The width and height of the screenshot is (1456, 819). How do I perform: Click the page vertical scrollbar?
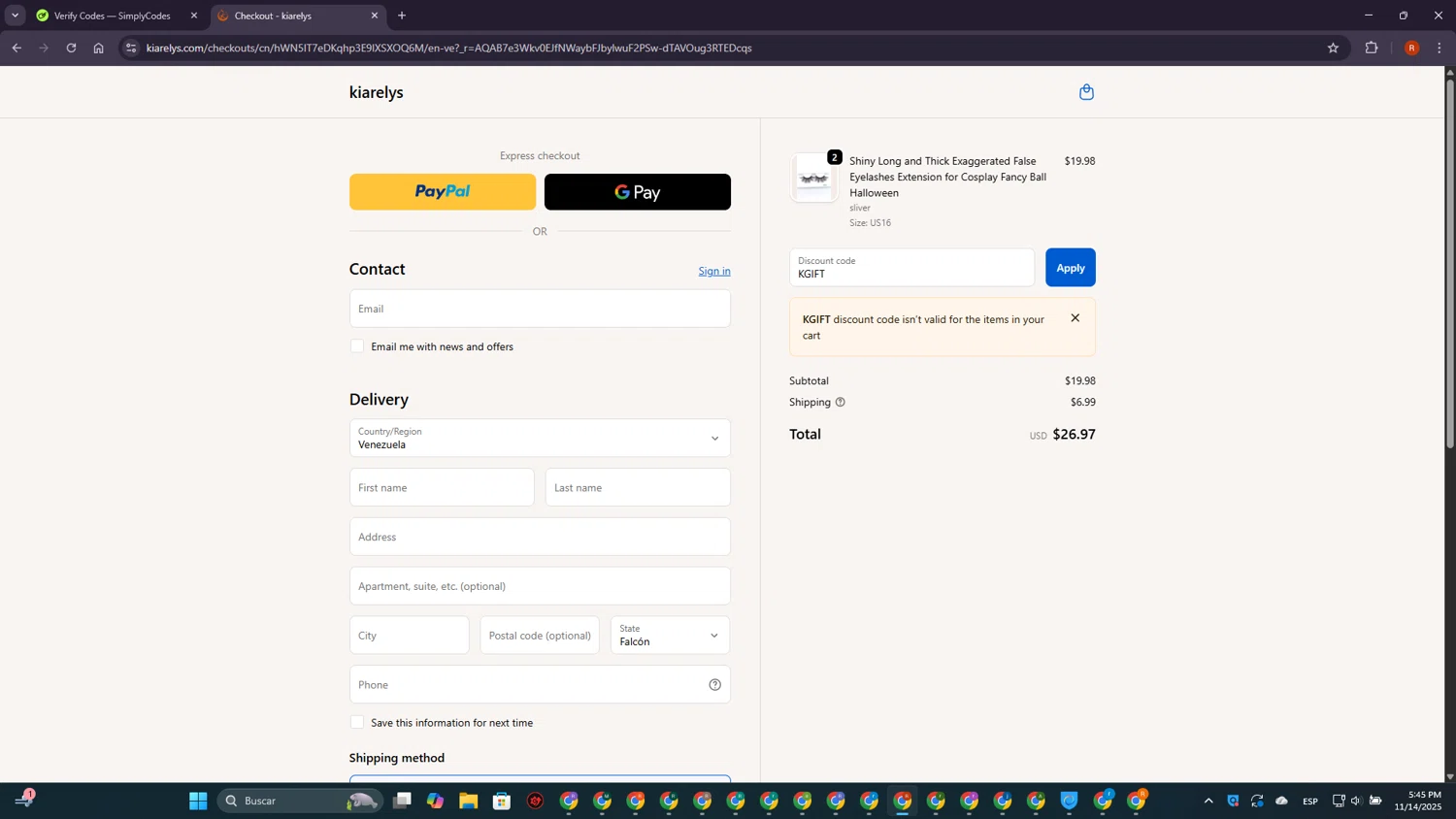(x=1450, y=262)
